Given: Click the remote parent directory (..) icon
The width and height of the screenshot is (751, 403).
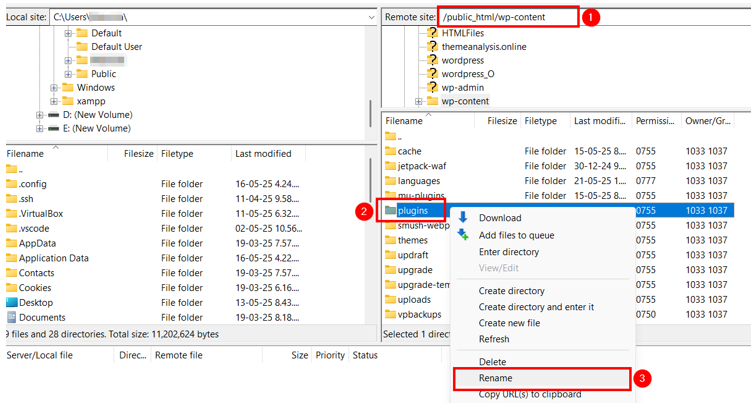Looking at the screenshot, I should tap(390, 136).
